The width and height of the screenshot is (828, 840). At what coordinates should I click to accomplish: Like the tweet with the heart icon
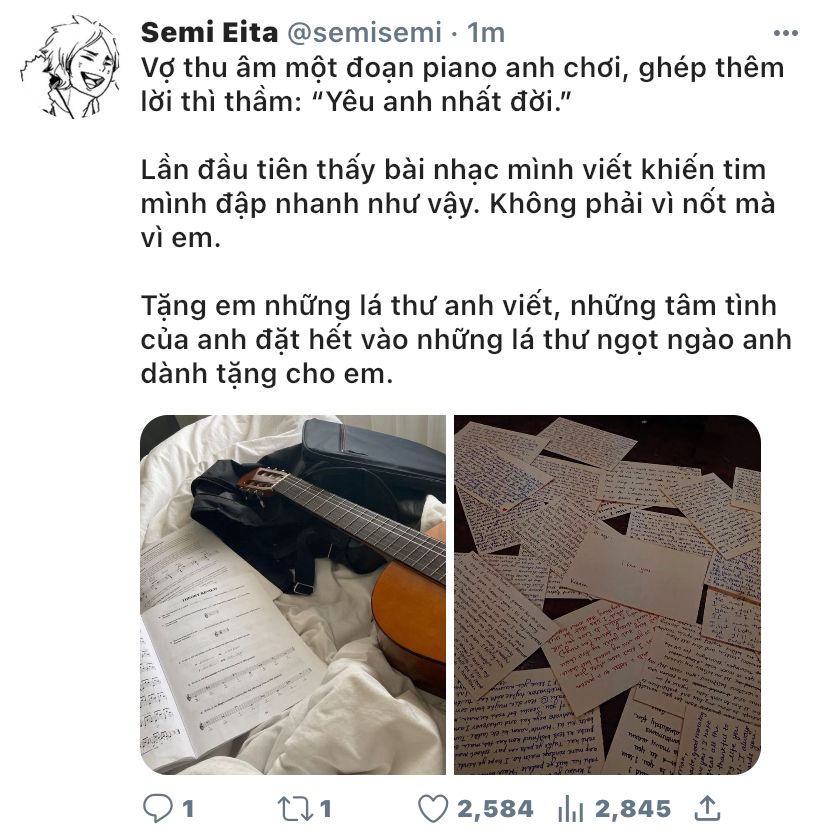pyautogui.click(x=433, y=808)
